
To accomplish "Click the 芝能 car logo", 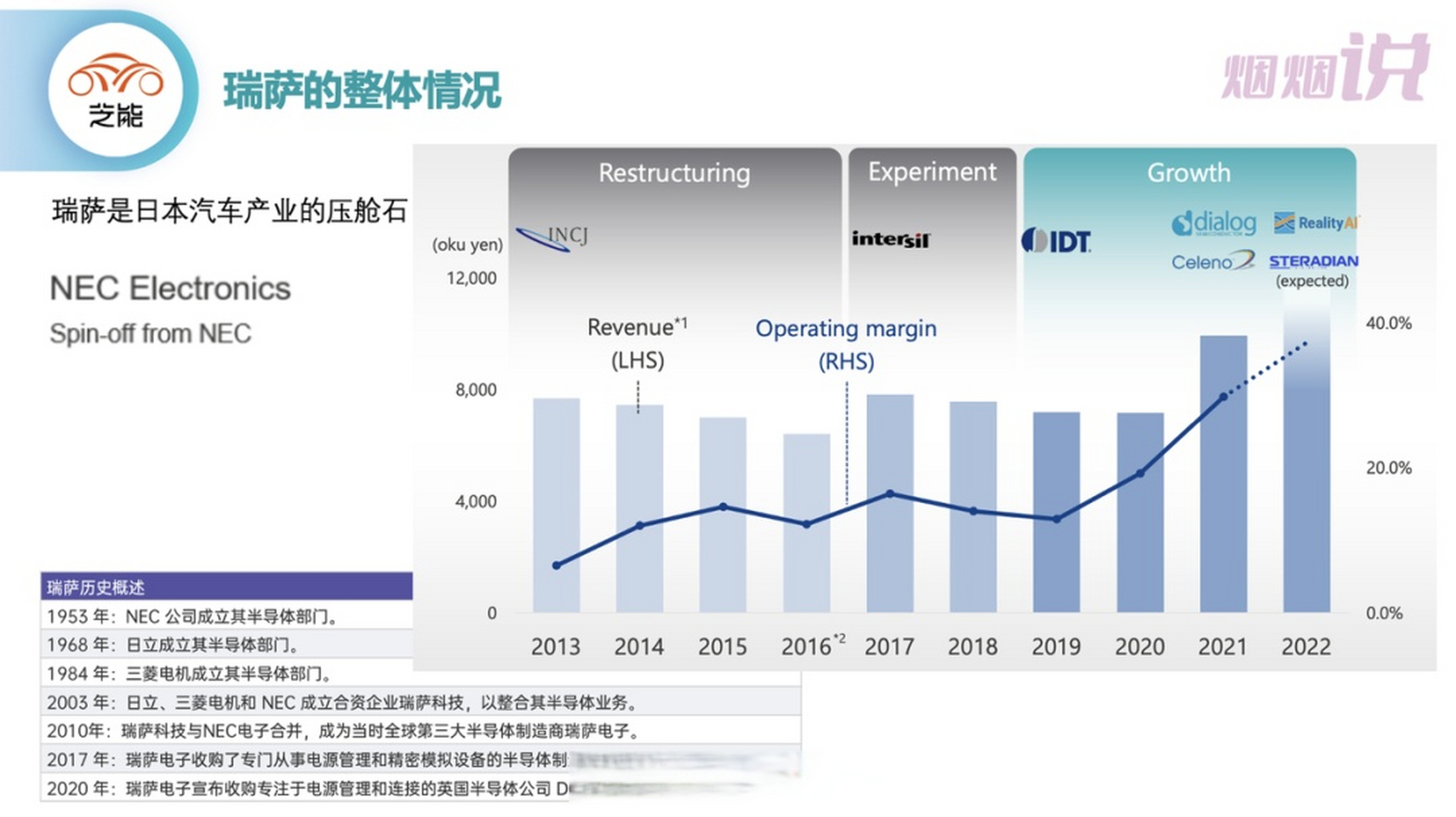I will [116, 90].
